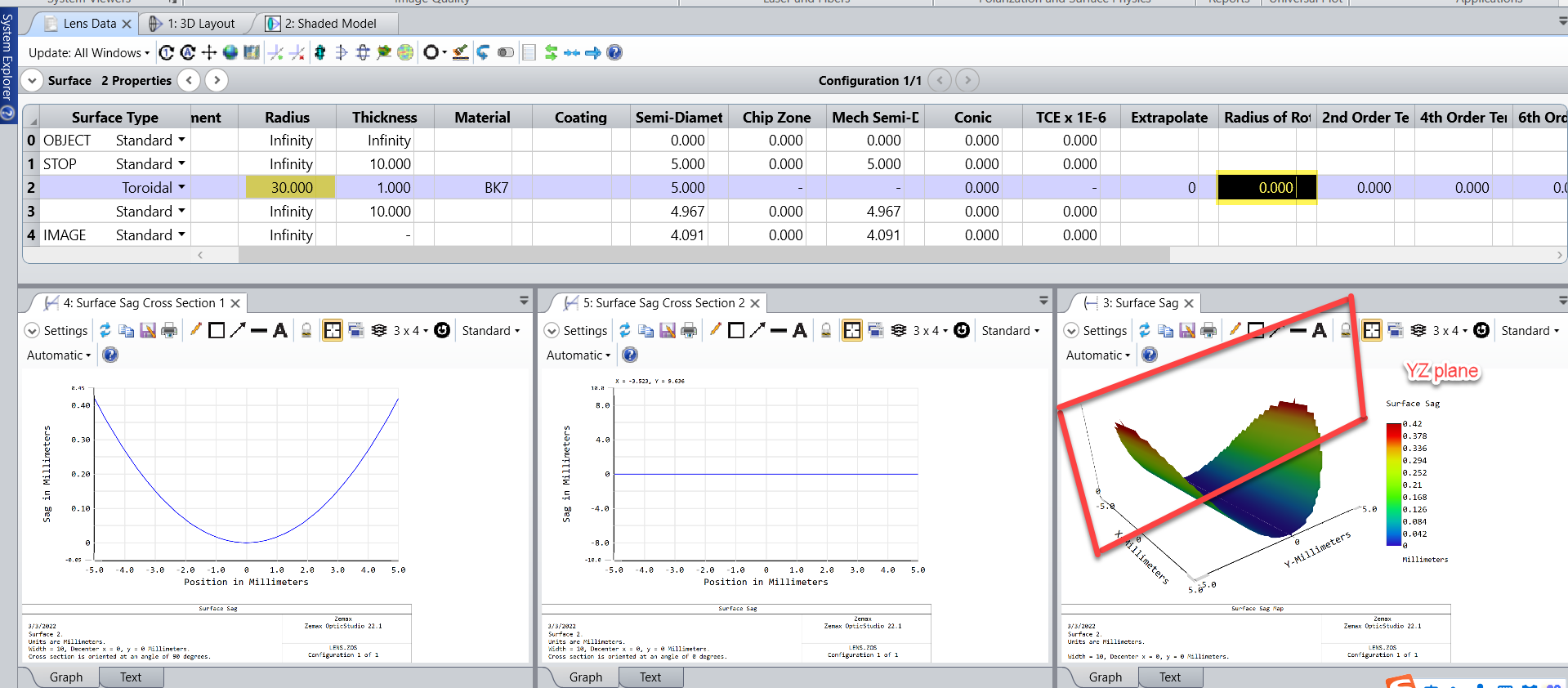Select Radius of Rotation cell 0.000
The image size is (1568, 688).
point(1266,187)
